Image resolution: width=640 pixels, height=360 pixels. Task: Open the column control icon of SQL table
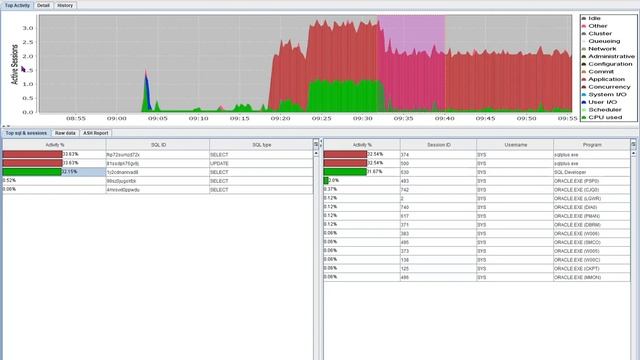click(316, 144)
